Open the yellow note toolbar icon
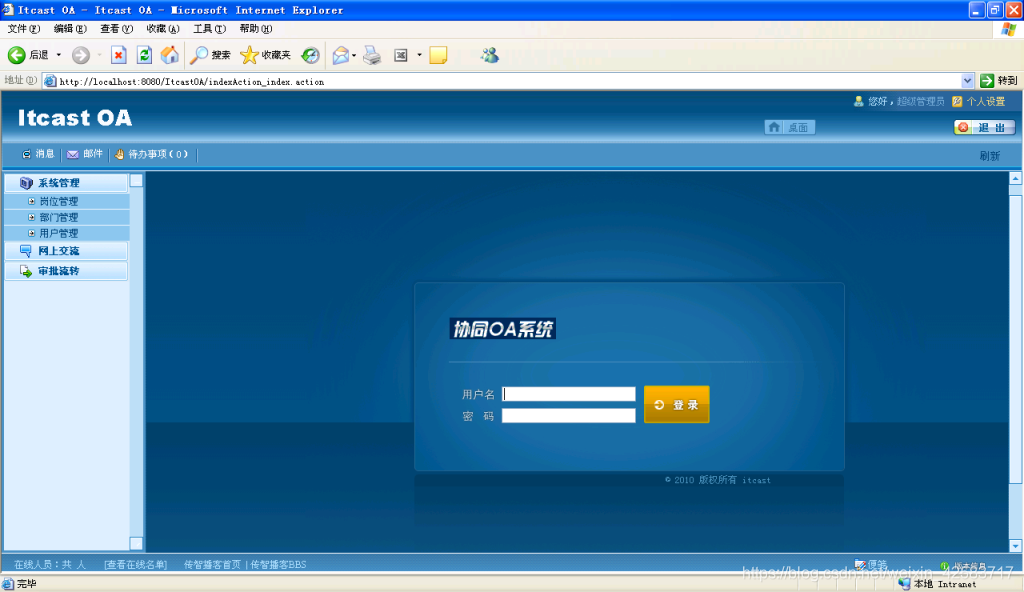The width and height of the screenshot is (1024, 592). 438,56
